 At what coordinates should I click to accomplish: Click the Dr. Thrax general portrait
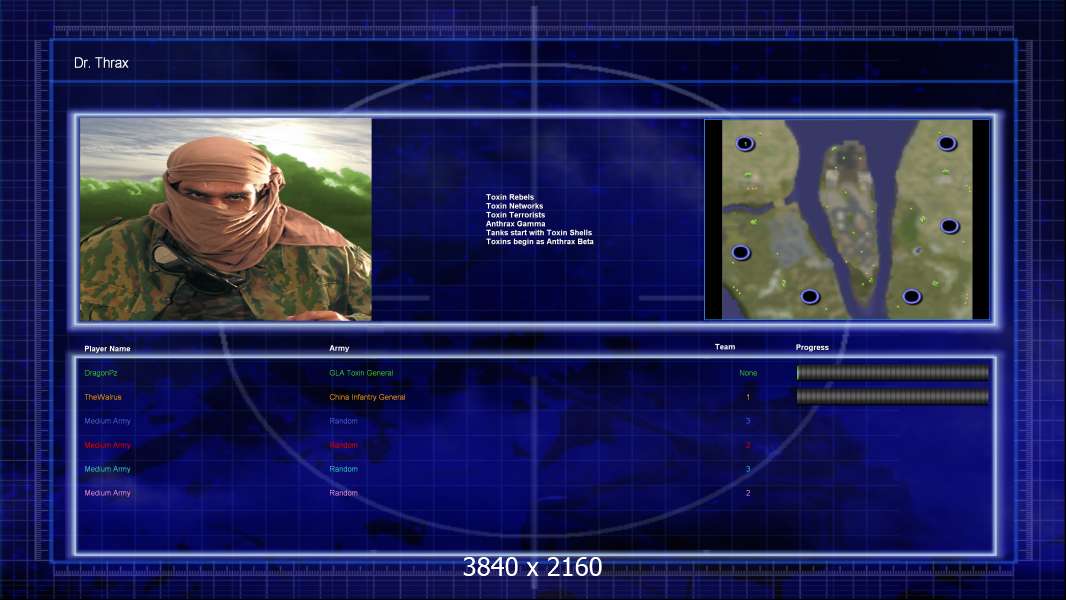coord(226,219)
